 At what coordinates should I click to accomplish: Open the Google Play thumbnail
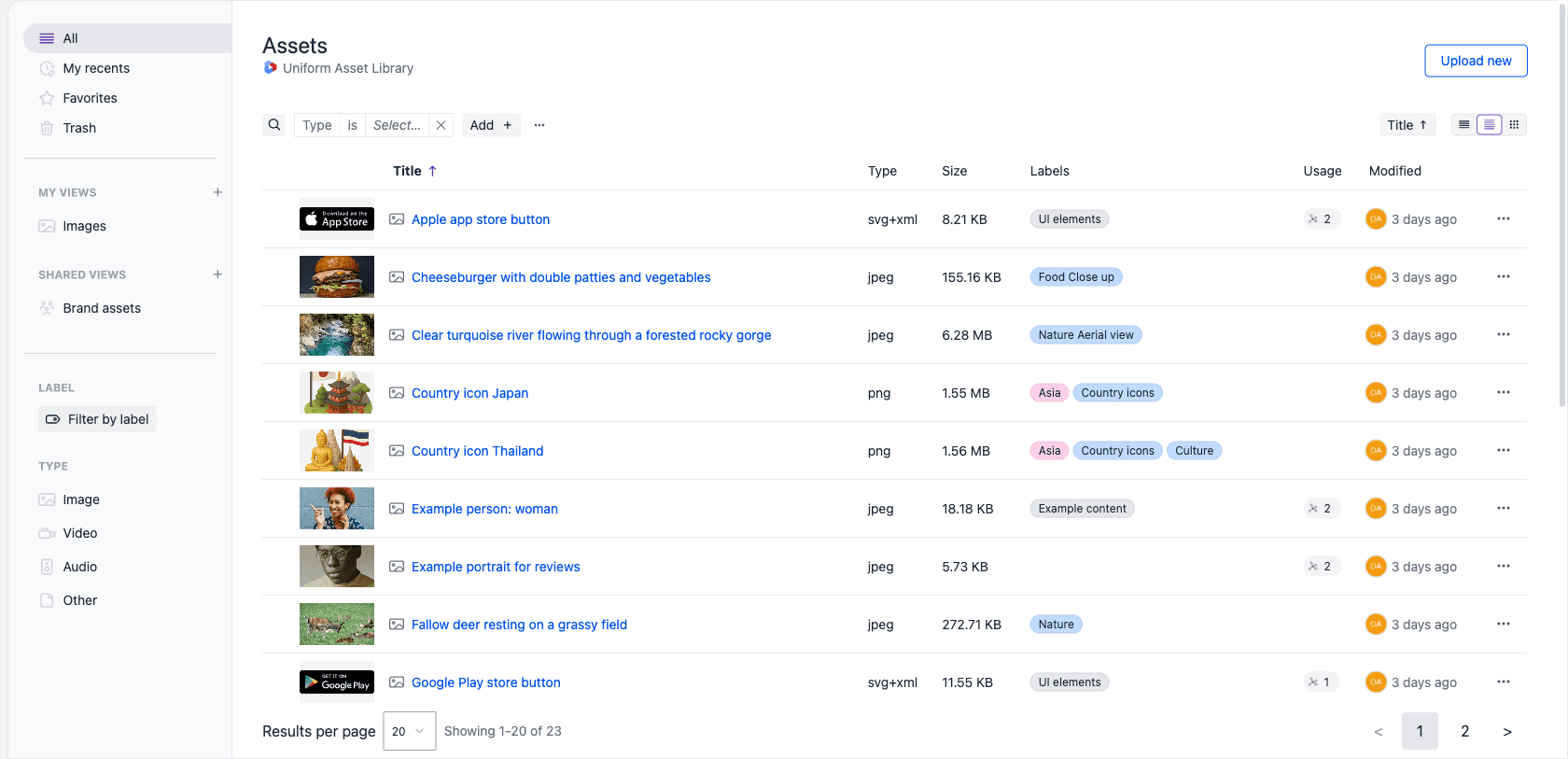[x=337, y=682]
